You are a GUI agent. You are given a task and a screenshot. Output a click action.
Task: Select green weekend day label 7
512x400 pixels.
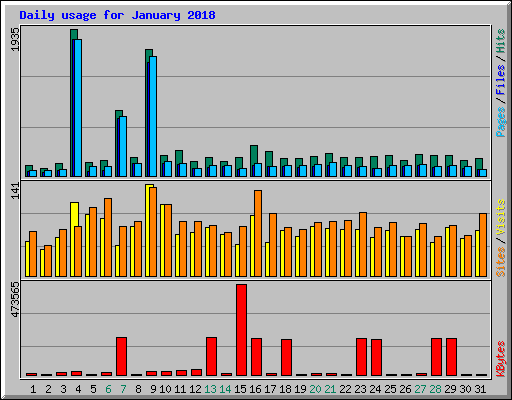123,389
